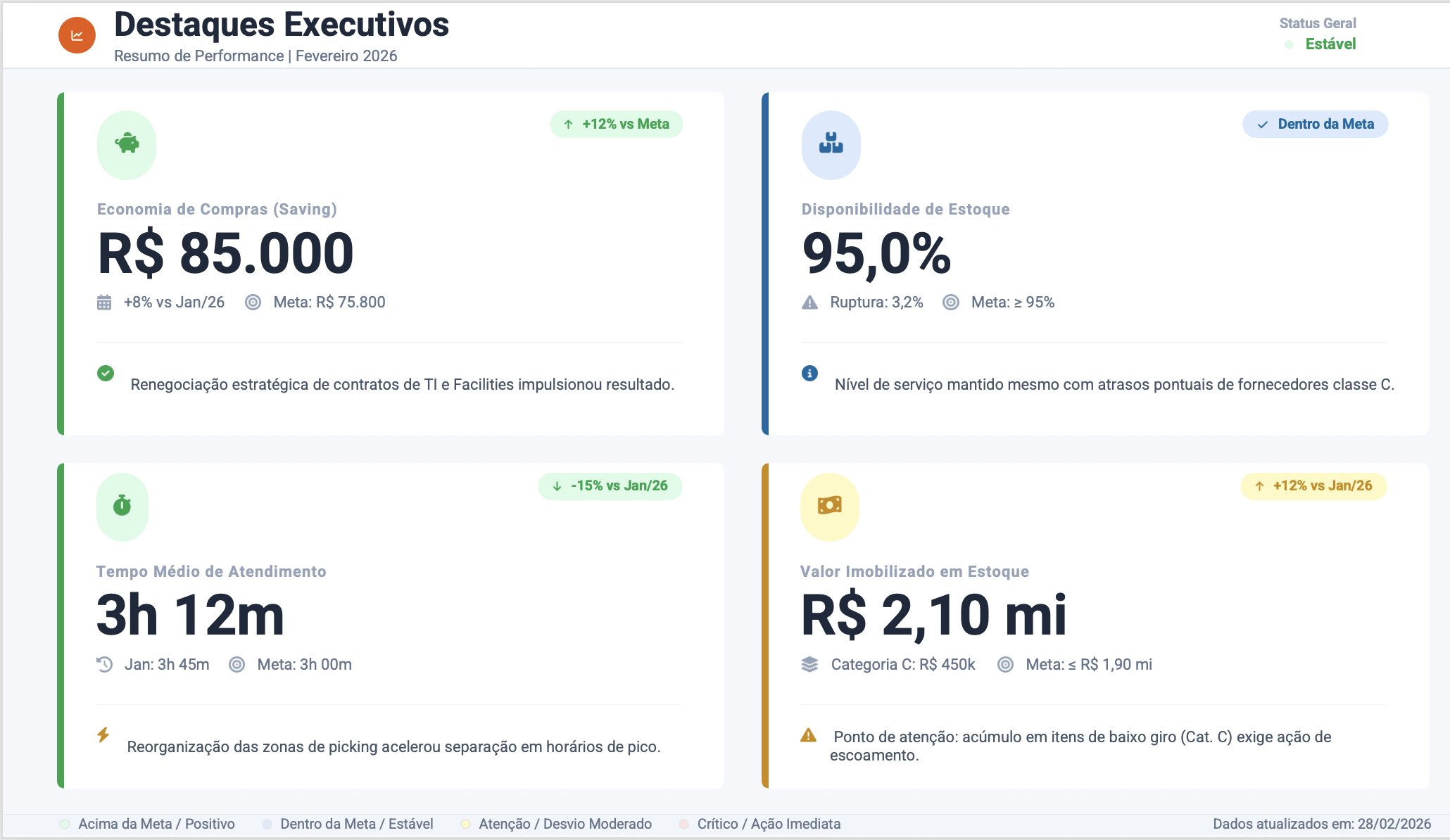Click the green check circle near Renegociação
This screenshot has height=840, width=1450.
tap(106, 373)
